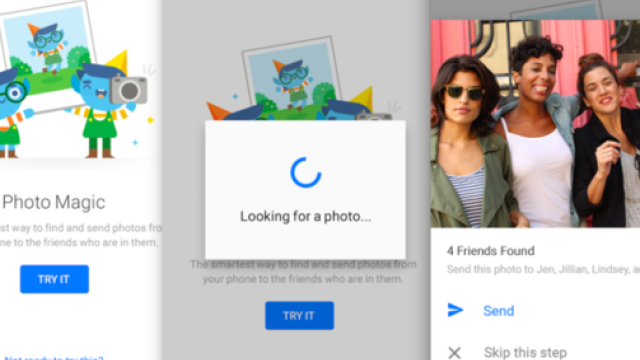Click 'Looking for a photo...' text

pyautogui.click(x=305, y=216)
